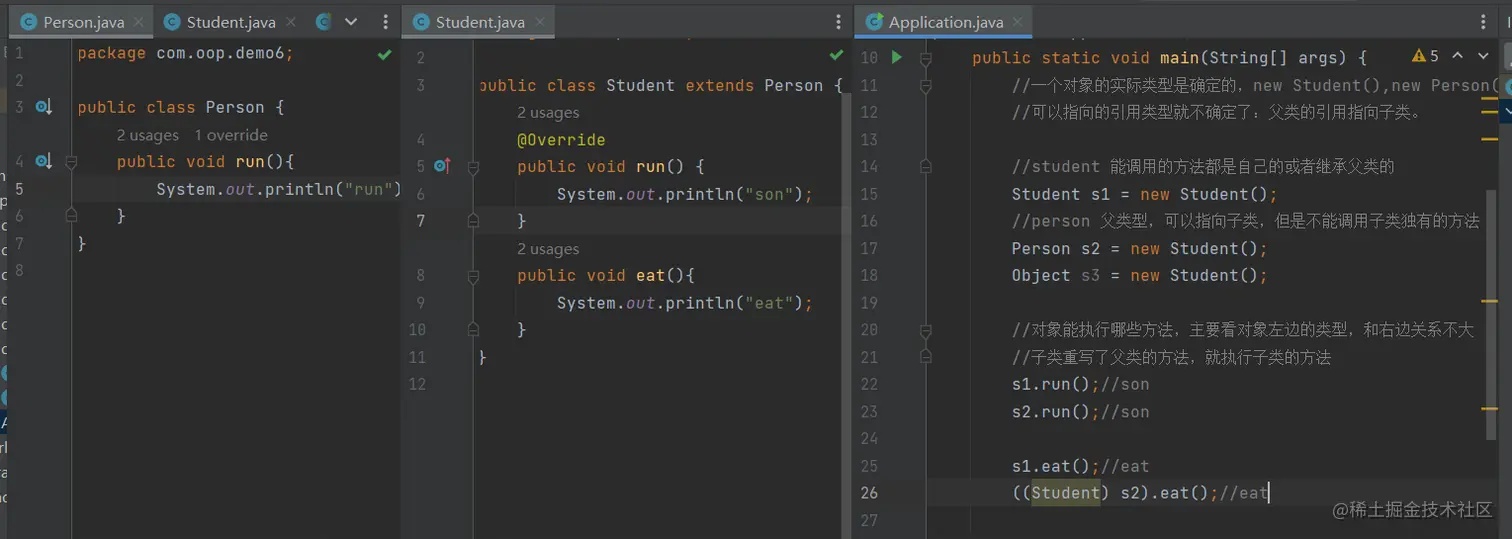Viewport: 1512px width, 539px height.
Task: Click variable s2 in 'Person s2 = new Student();'
Action: [1091, 248]
